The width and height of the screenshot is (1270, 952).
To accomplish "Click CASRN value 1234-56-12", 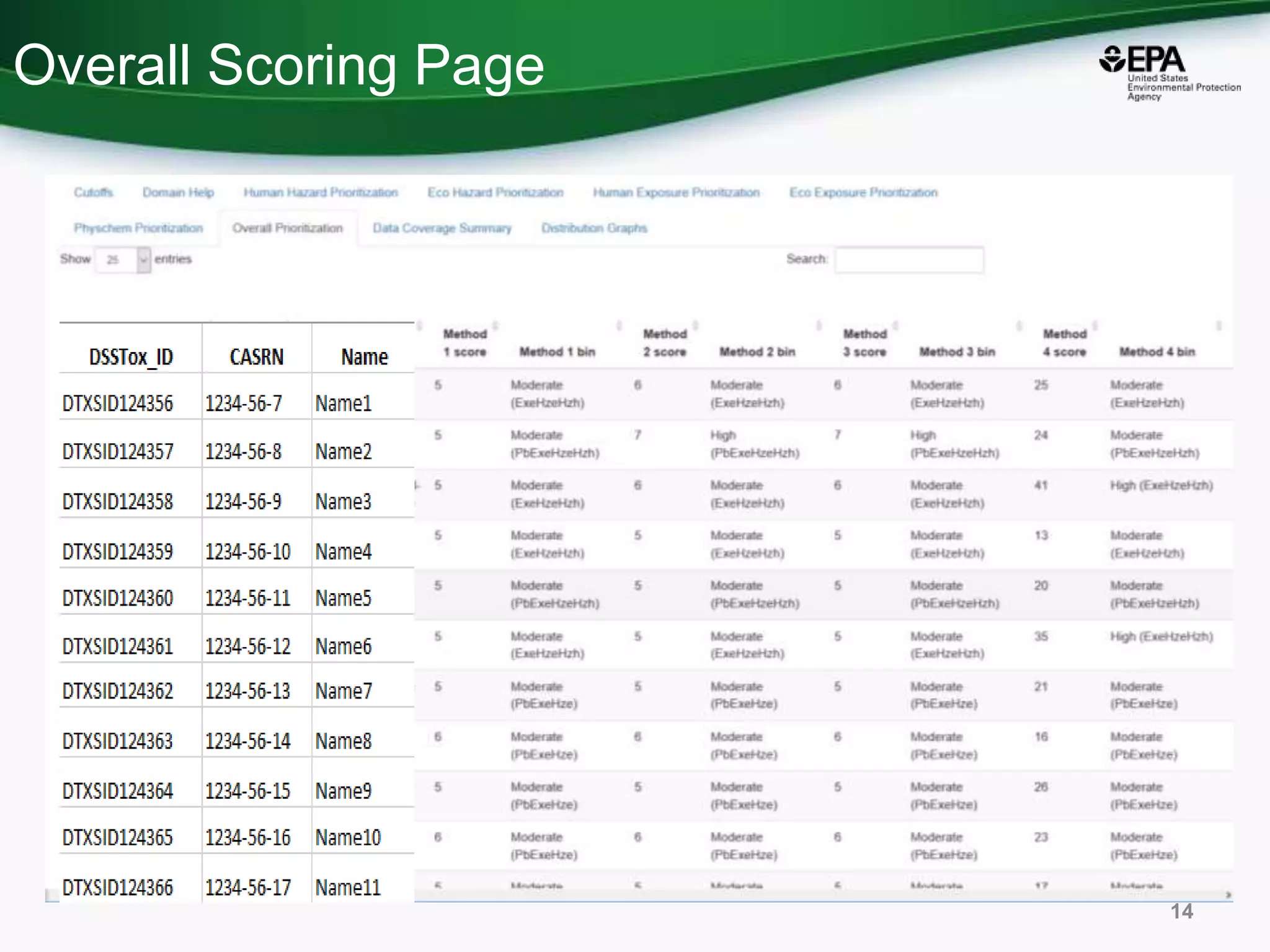I will point(248,646).
